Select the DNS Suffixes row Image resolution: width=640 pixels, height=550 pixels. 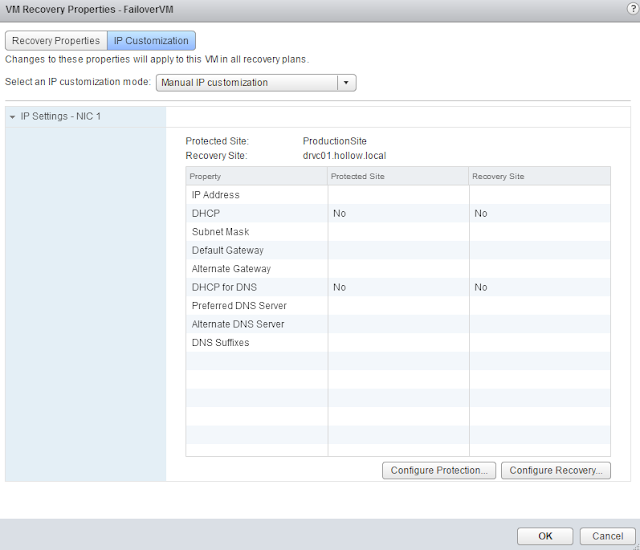point(398,343)
